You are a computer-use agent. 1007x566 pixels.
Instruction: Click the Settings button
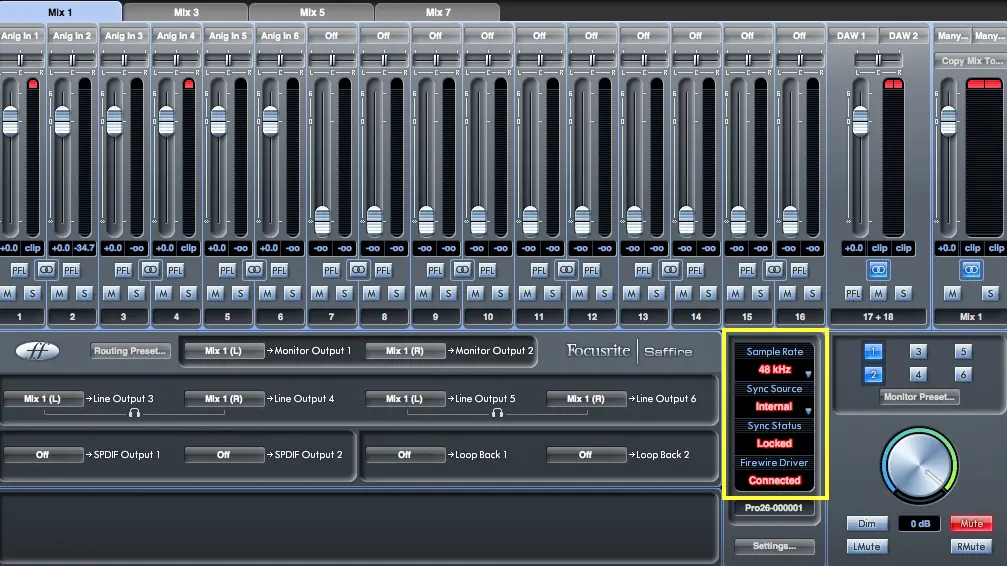click(774, 546)
